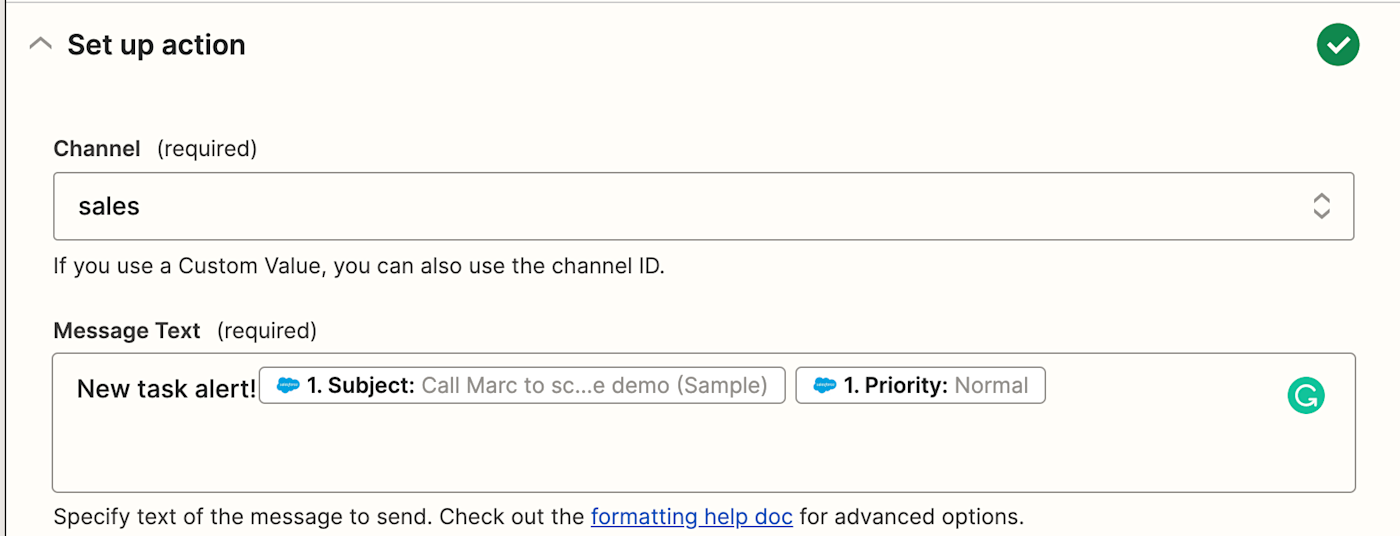Click the 'Call Marc to sc...e demo (Sample)' value
The image size is (1400, 536).
(594, 386)
